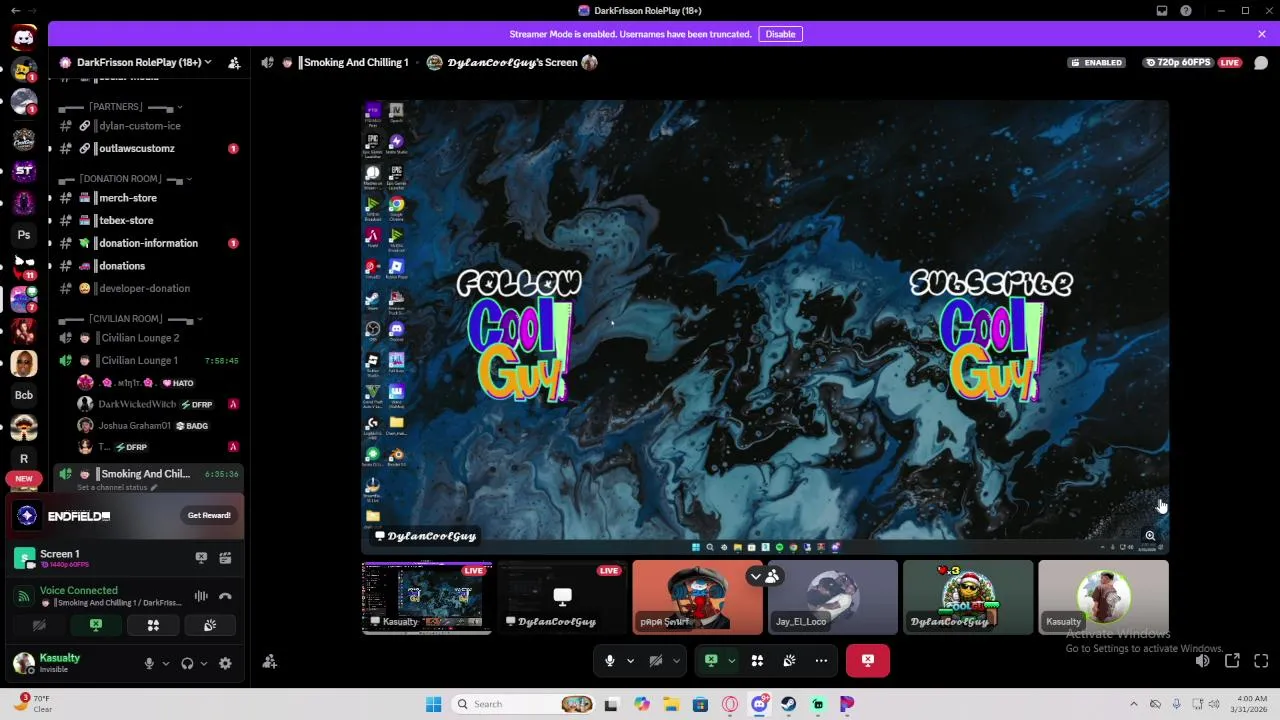Show chat with the speech bubble icon
Viewport: 1280px width, 720px height.
[1261, 62]
